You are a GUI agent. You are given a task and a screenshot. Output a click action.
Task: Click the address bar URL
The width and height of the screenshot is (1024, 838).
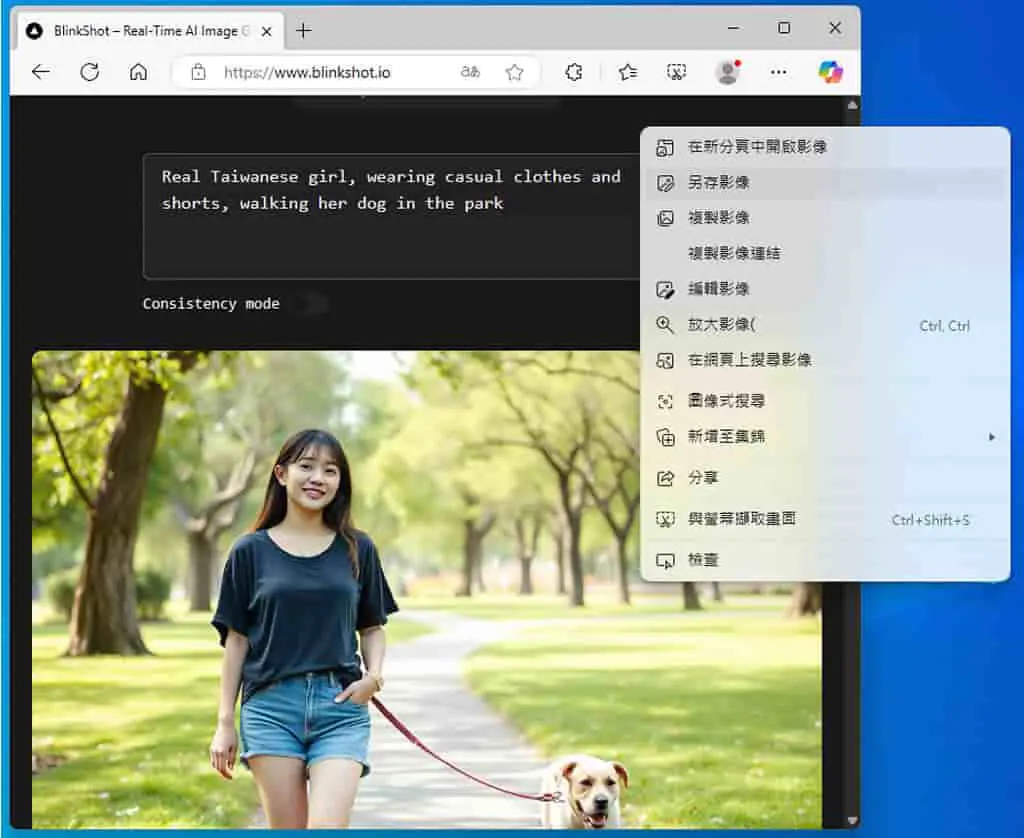tap(307, 73)
